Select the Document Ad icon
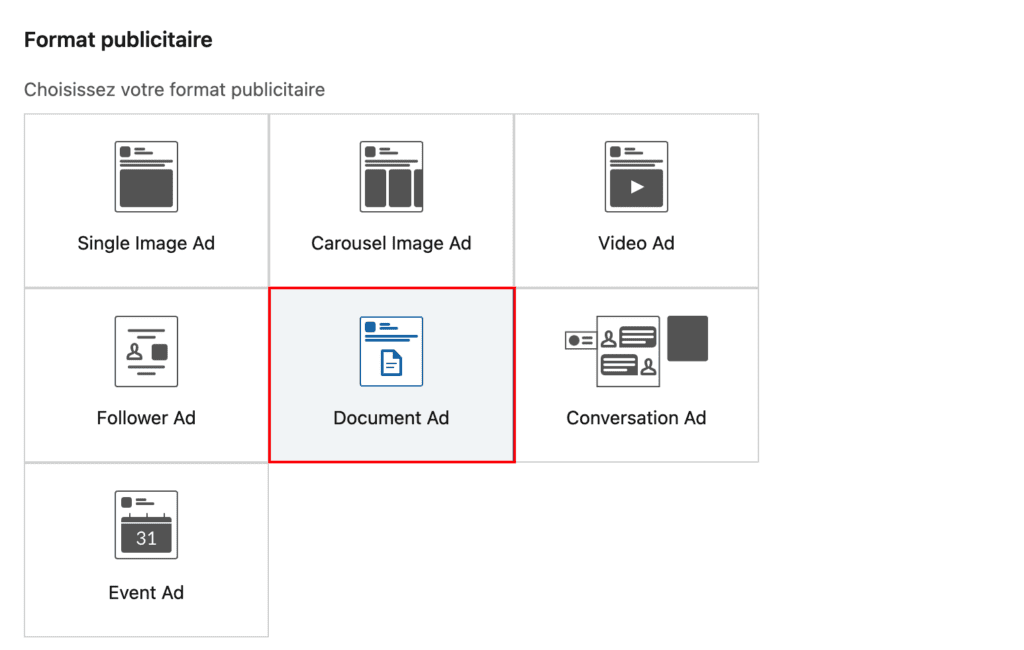Image resolution: width=1024 pixels, height=650 pixels. (x=391, y=351)
